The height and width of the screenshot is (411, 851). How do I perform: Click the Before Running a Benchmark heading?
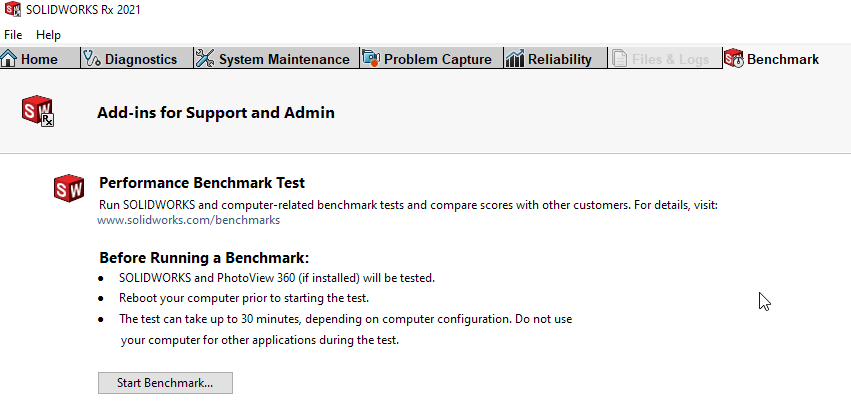tap(204, 257)
